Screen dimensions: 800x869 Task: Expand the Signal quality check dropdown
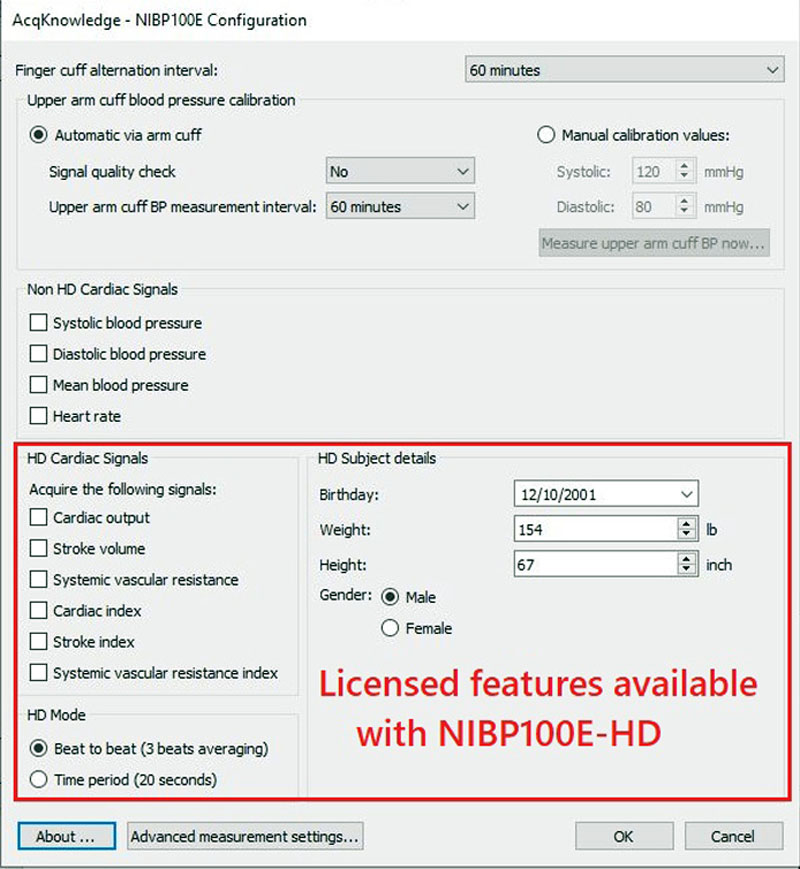pyautogui.click(x=400, y=172)
